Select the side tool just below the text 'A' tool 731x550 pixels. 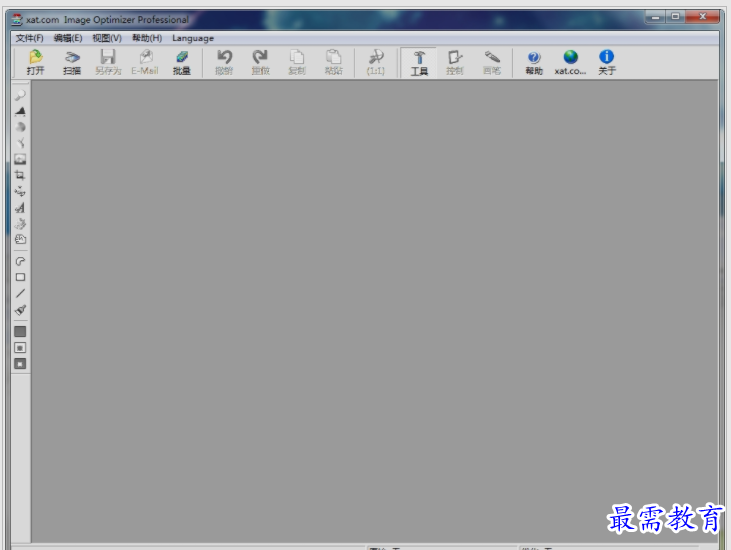coord(20,224)
